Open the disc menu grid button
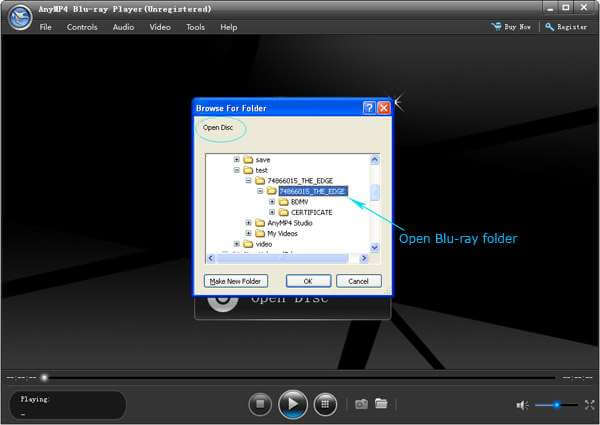The image size is (600, 425). [325, 404]
